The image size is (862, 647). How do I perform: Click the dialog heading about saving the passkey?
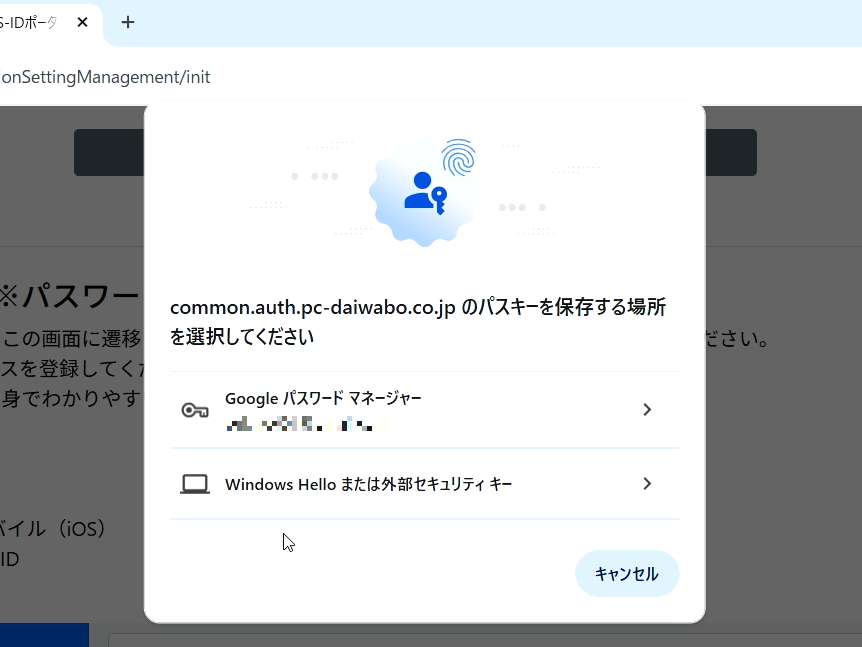[x=418, y=321]
